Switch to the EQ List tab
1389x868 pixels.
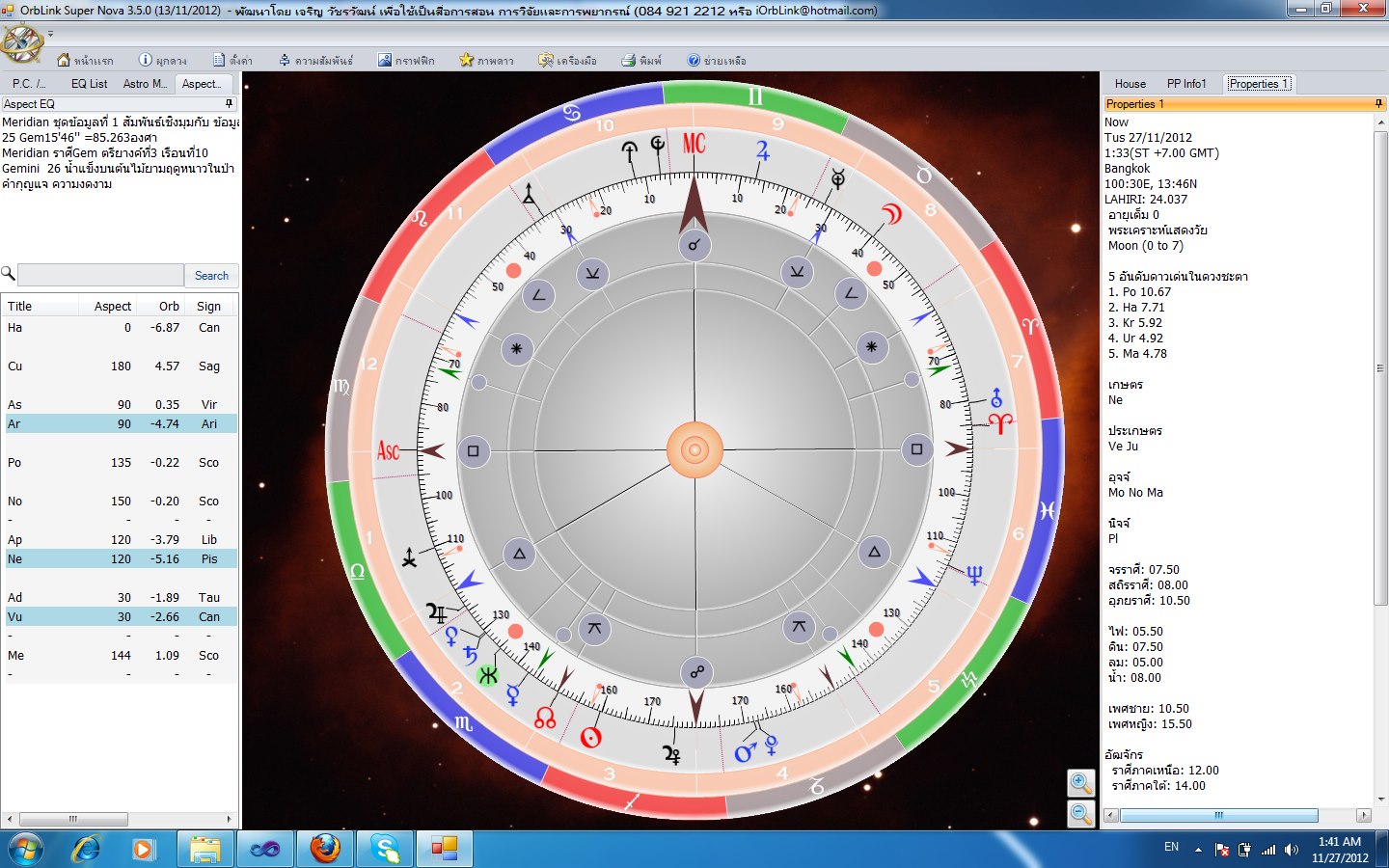(89, 84)
